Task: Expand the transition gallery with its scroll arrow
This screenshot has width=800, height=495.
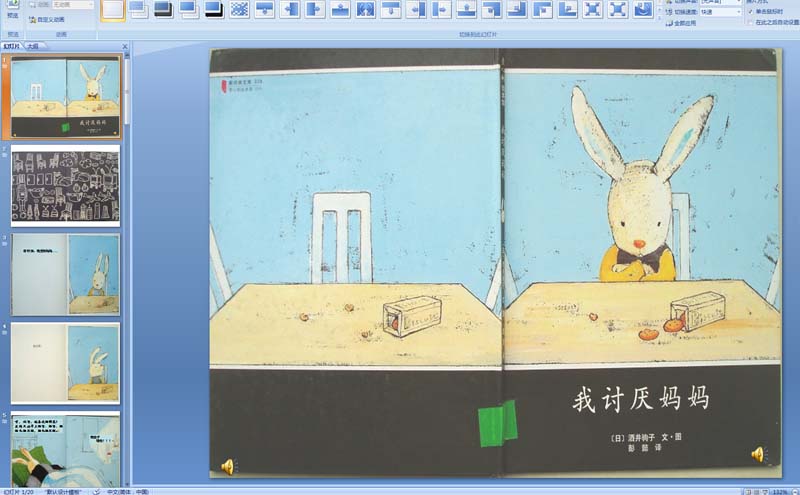Action: 660,16
